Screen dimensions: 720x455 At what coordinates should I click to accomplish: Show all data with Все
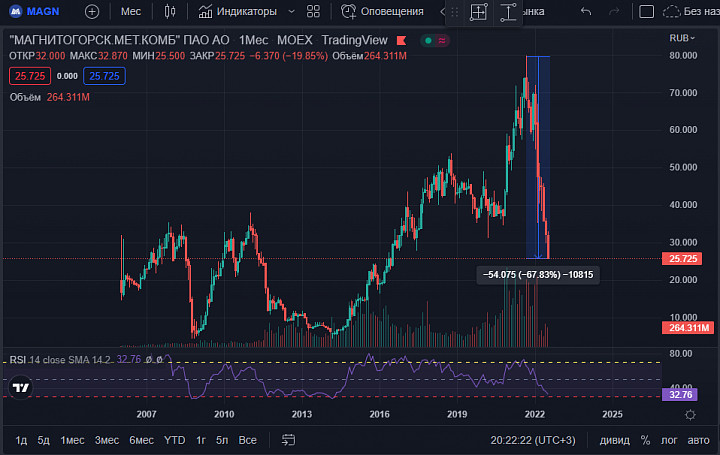tap(248, 440)
